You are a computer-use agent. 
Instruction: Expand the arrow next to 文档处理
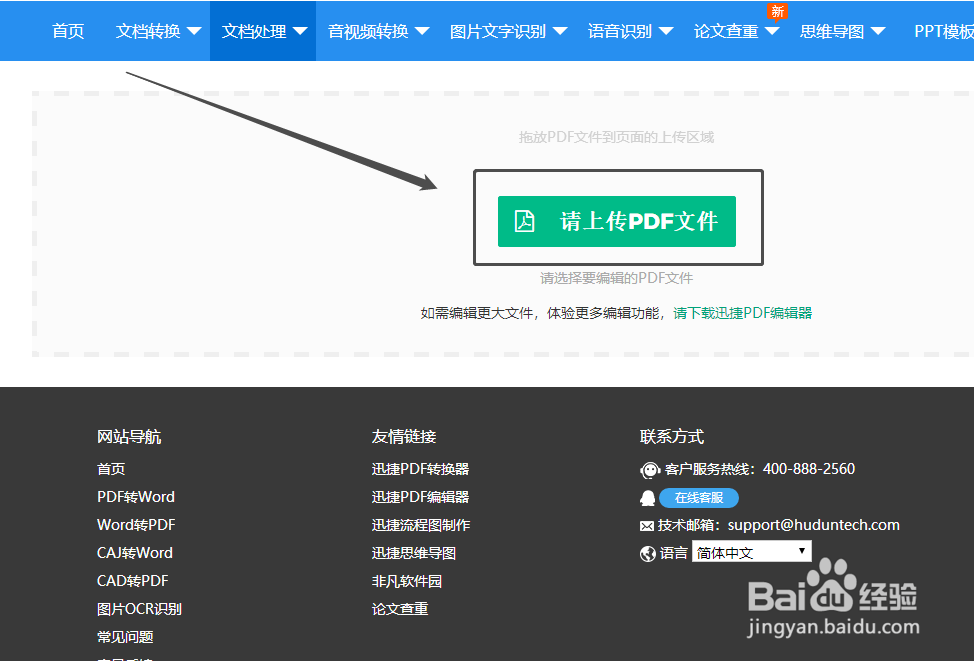(x=300, y=31)
